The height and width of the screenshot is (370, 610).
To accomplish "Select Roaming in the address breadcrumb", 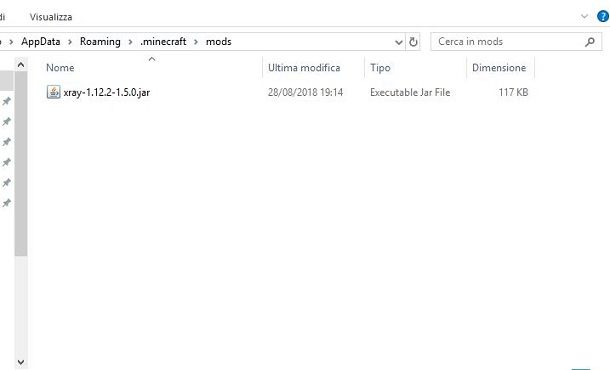I will click(100, 42).
